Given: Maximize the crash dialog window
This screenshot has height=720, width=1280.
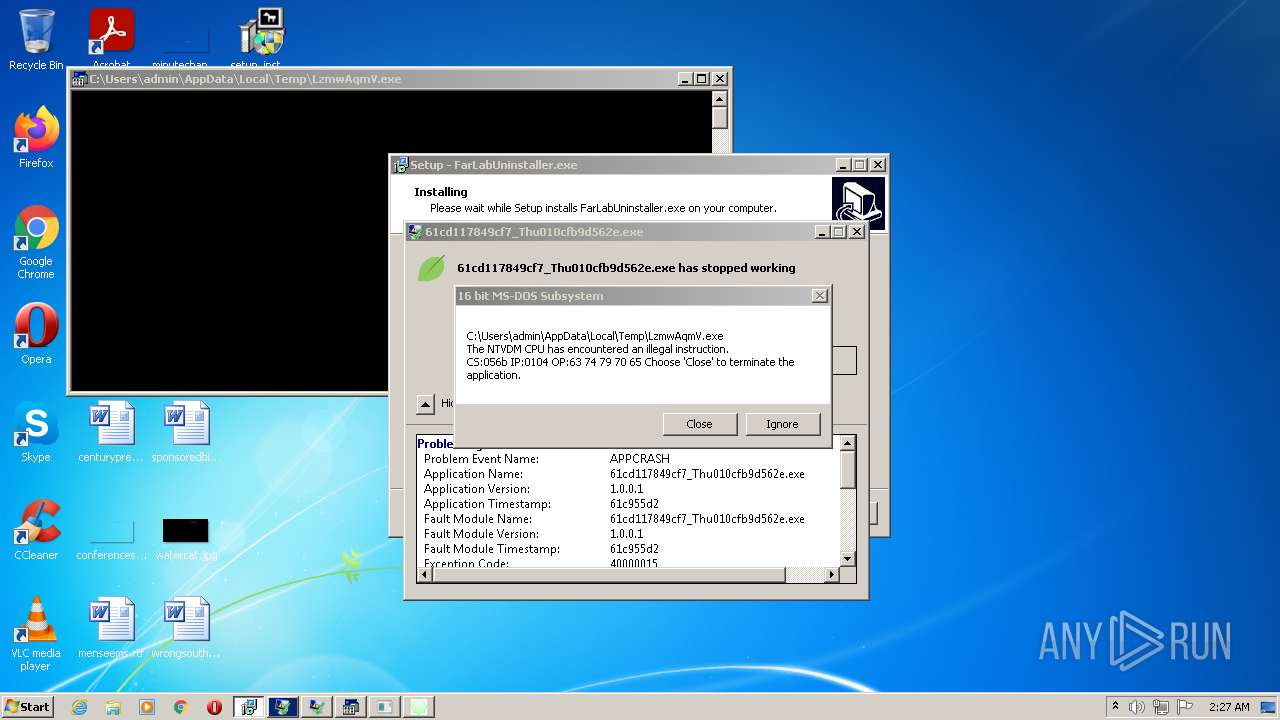Looking at the screenshot, I should point(838,232).
